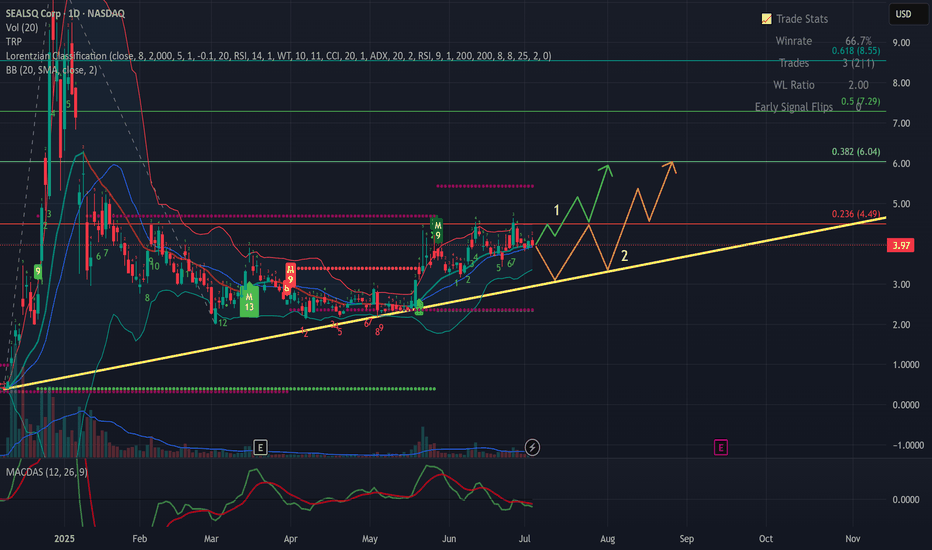
Task: Click the Nov date axis label
Action: (x=853, y=539)
